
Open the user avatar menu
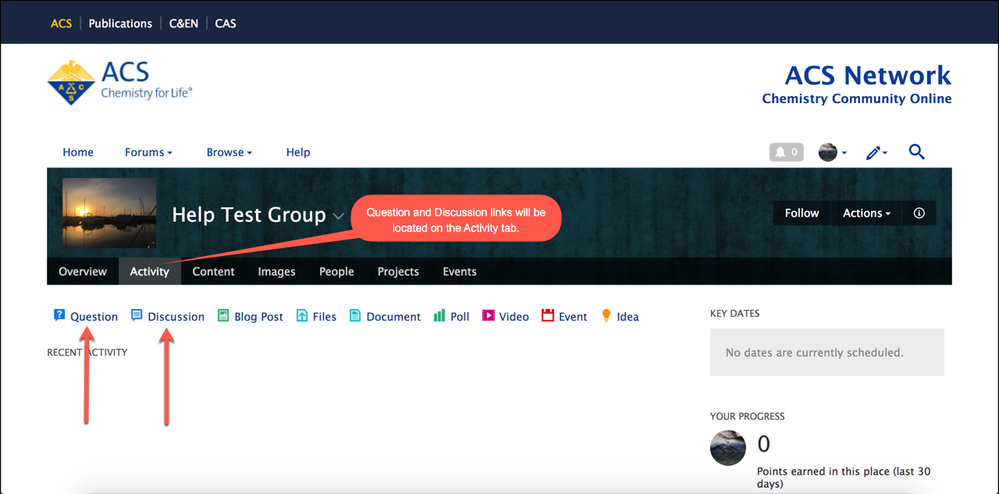832,152
